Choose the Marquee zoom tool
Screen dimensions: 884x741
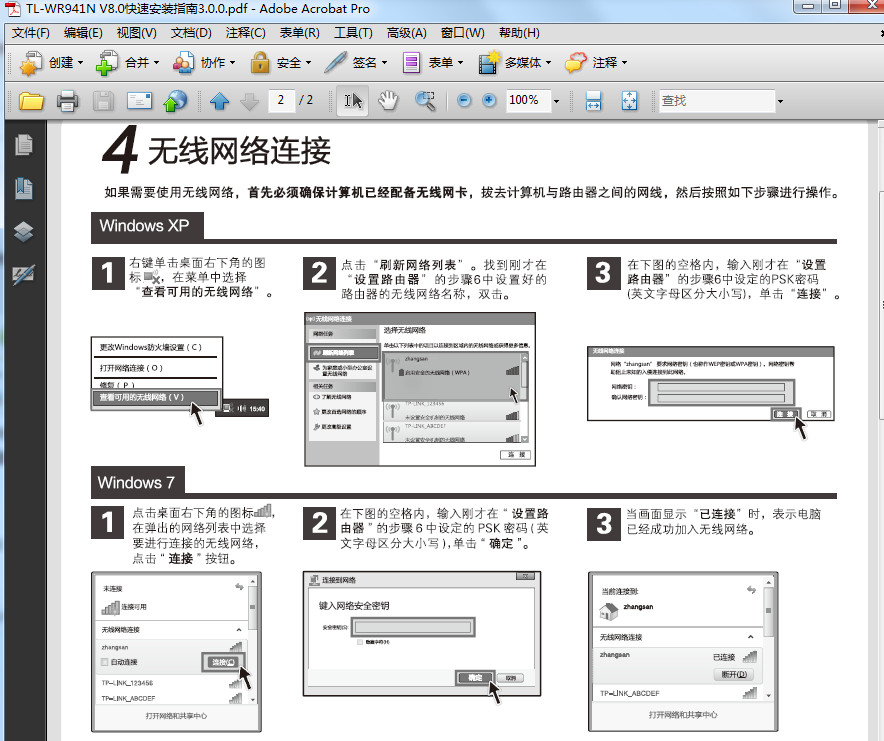pyautogui.click(x=426, y=101)
